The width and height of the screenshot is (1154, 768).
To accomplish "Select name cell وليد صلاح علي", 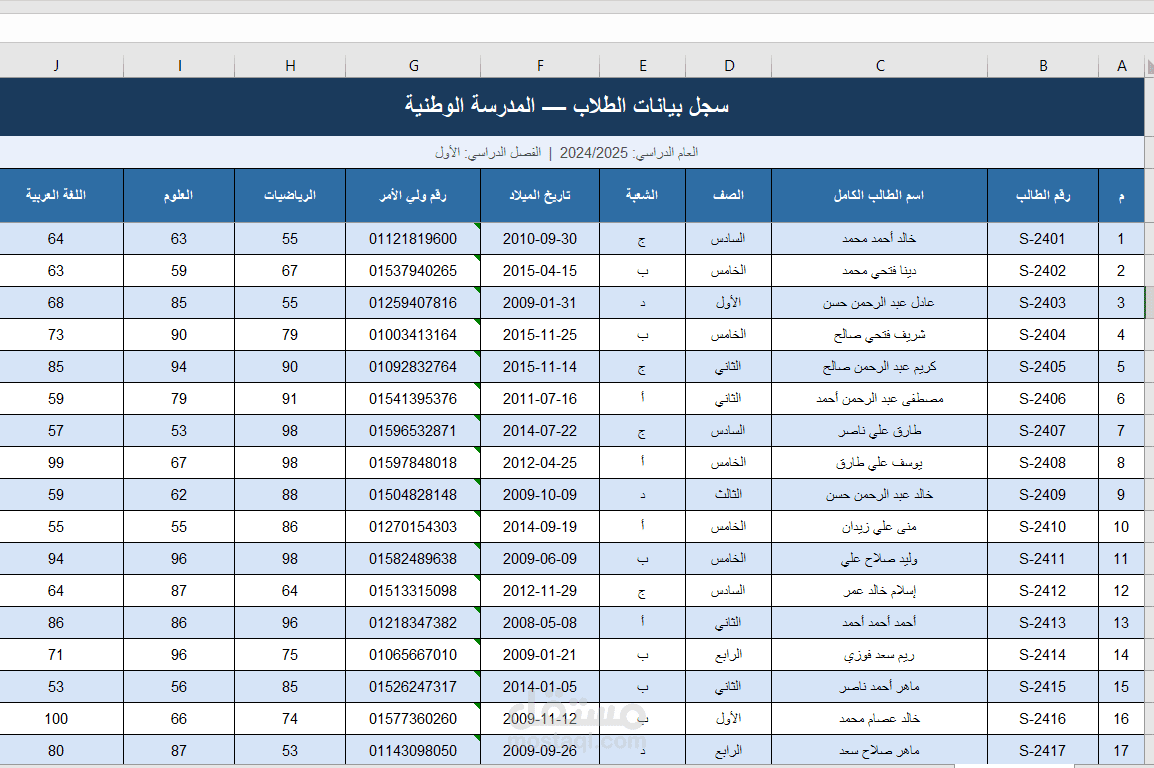I will point(879,559).
